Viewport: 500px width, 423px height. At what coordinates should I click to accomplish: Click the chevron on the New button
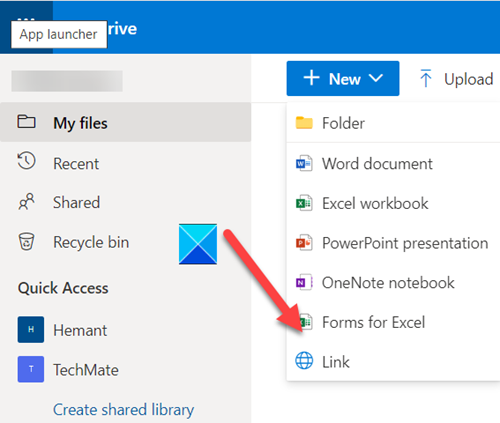[x=376, y=78]
